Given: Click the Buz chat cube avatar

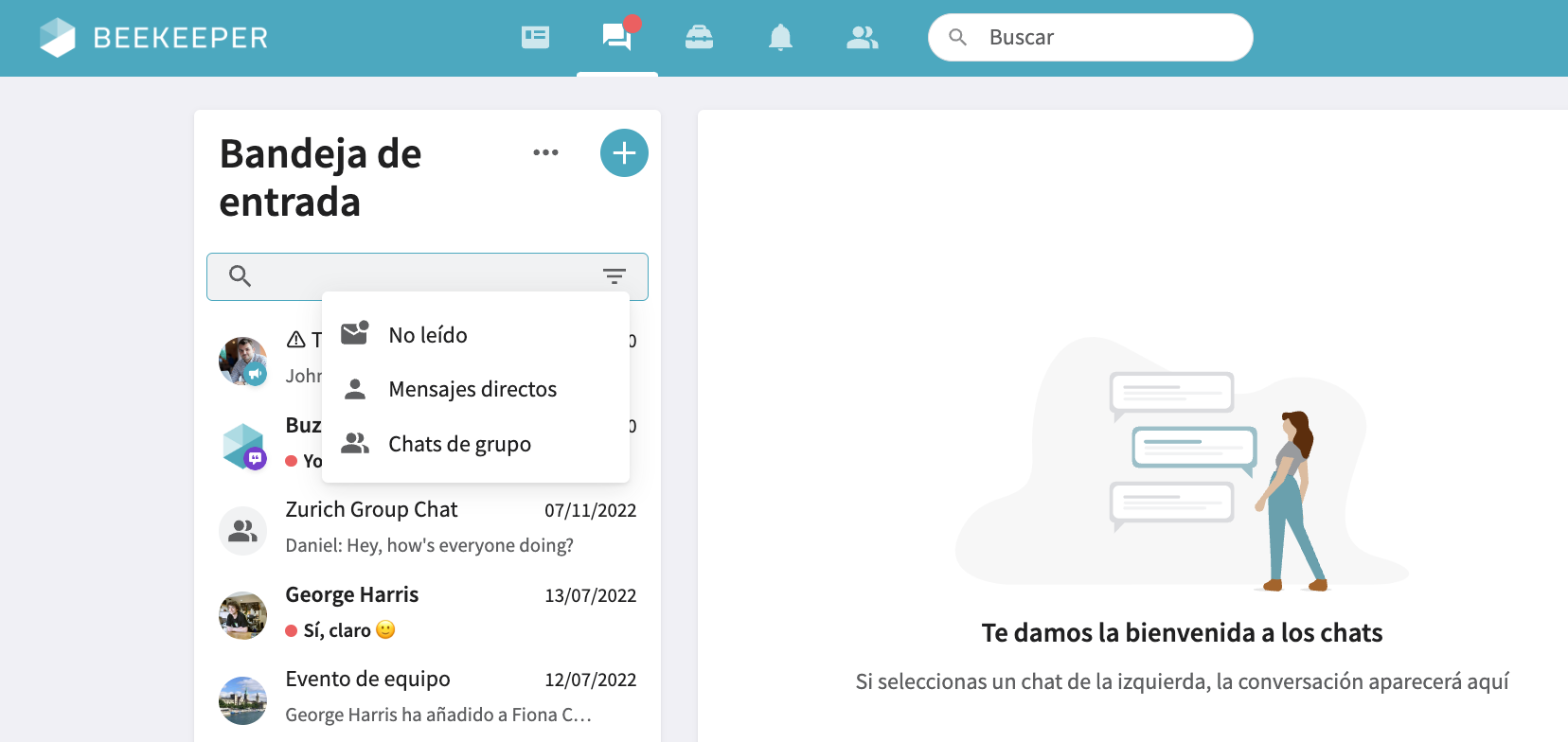Looking at the screenshot, I should [x=242, y=446].
